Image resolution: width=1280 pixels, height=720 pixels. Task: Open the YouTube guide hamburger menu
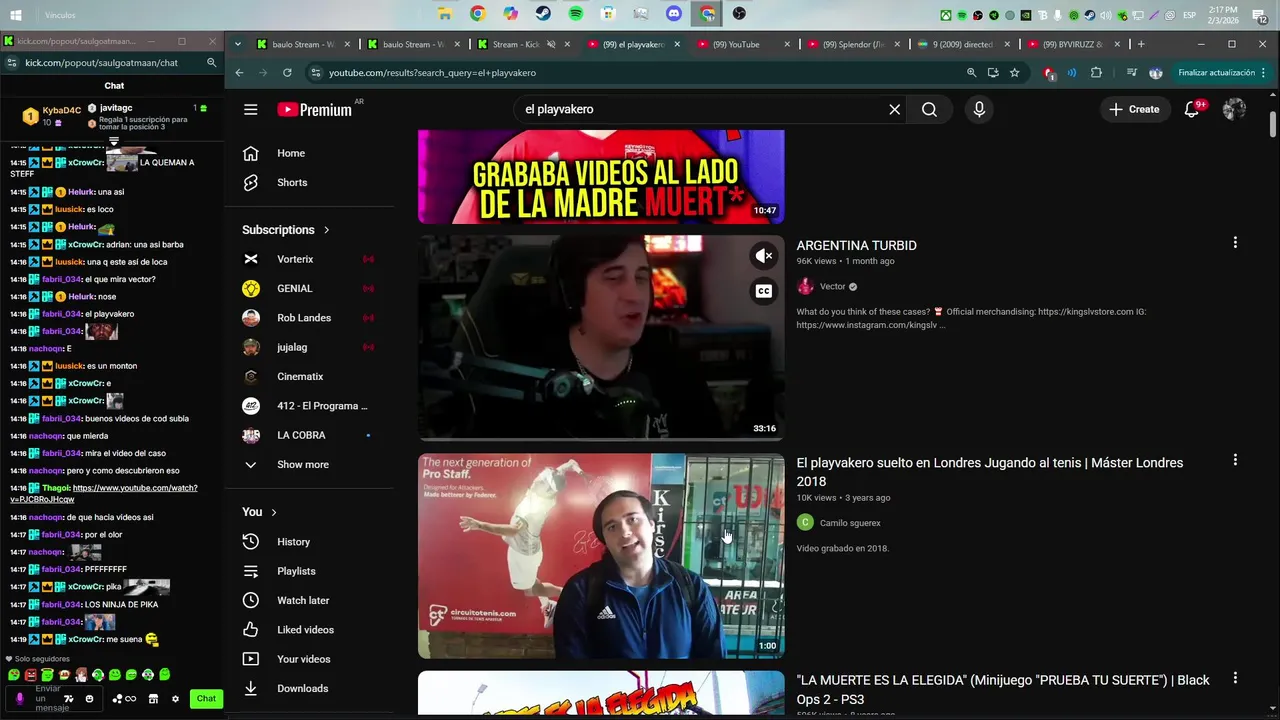point(250,109)
